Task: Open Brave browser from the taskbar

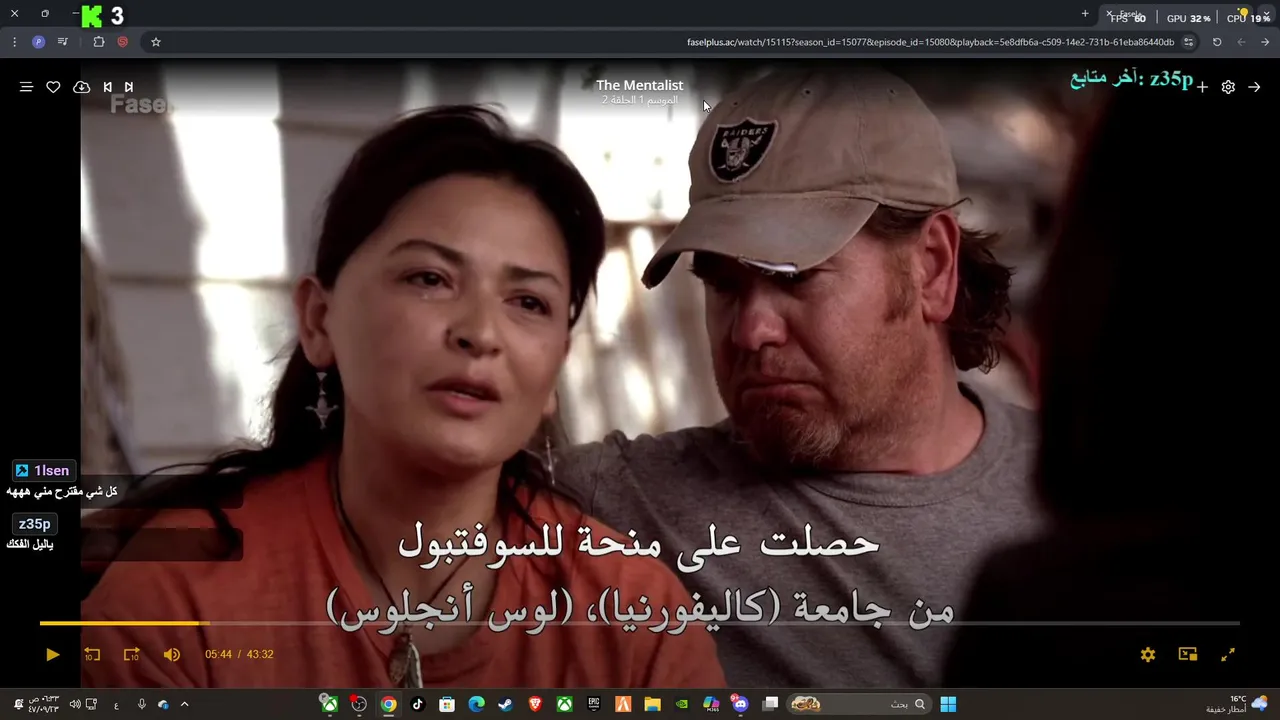Action: pos(535,704)
